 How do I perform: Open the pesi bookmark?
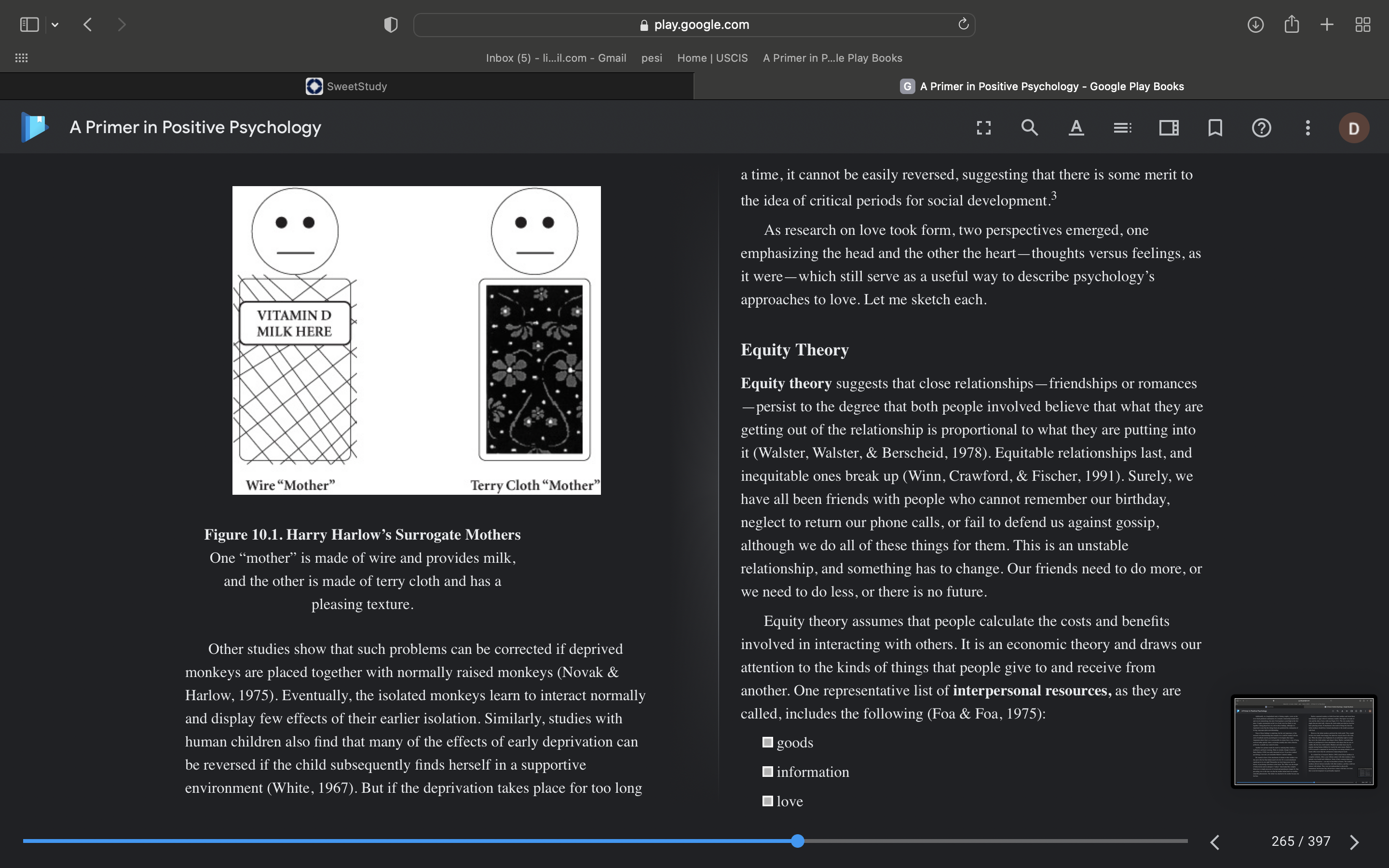pyautogui.click(x=652, y=58)
